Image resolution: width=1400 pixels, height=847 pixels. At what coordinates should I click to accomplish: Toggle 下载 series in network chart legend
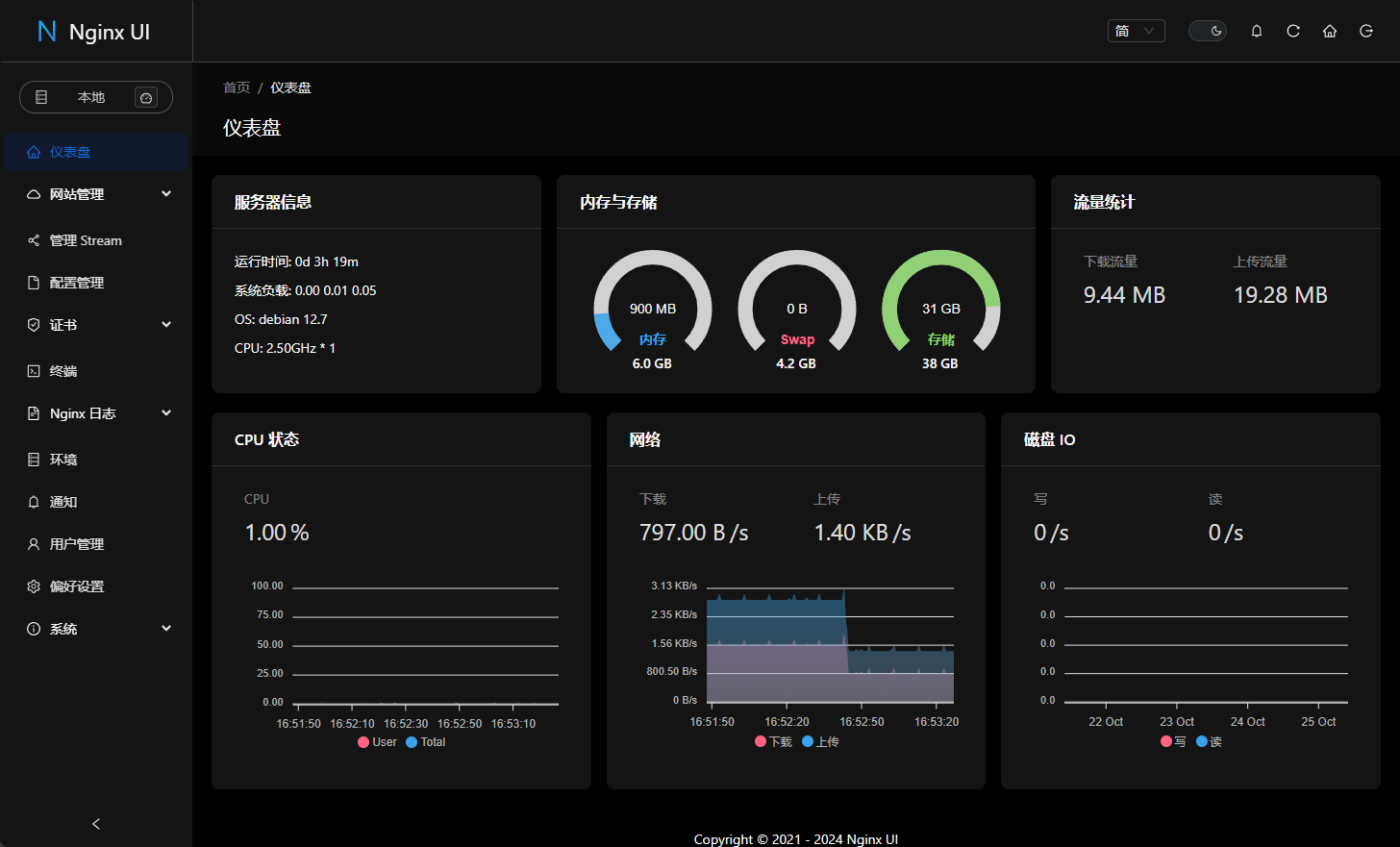774,742
